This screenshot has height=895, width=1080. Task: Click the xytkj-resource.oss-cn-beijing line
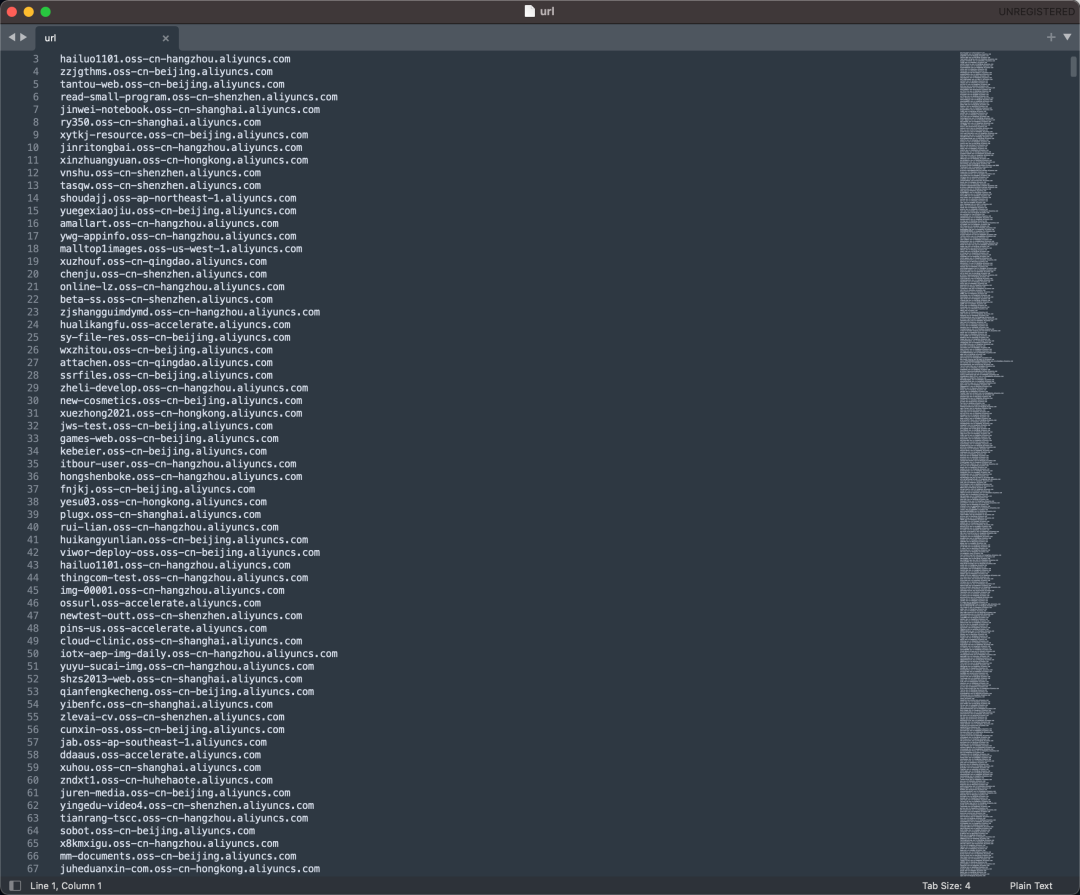[x=184, y=134]
